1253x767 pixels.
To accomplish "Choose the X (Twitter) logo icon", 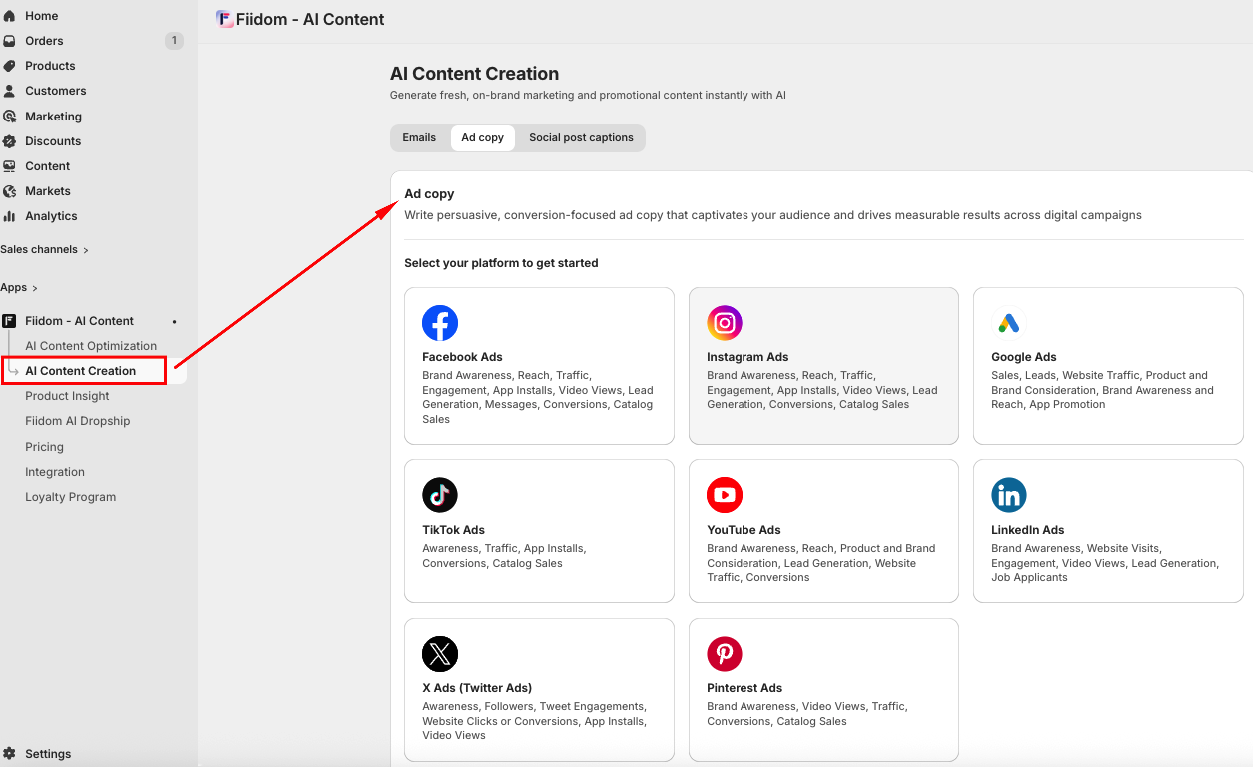I will click(440, 654).
